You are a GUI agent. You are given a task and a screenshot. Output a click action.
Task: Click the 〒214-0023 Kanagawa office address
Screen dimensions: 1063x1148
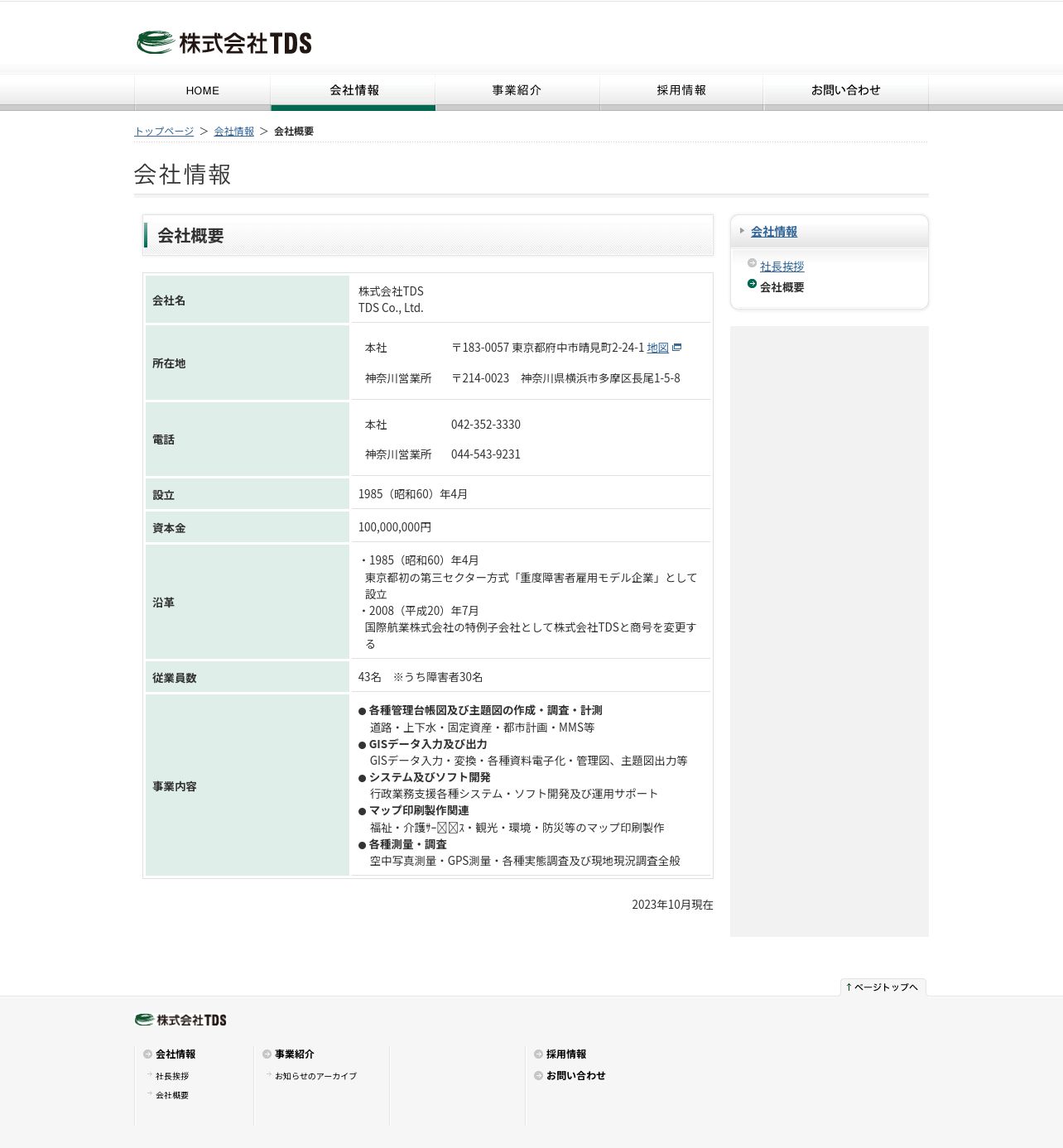(x=565, y=378)
